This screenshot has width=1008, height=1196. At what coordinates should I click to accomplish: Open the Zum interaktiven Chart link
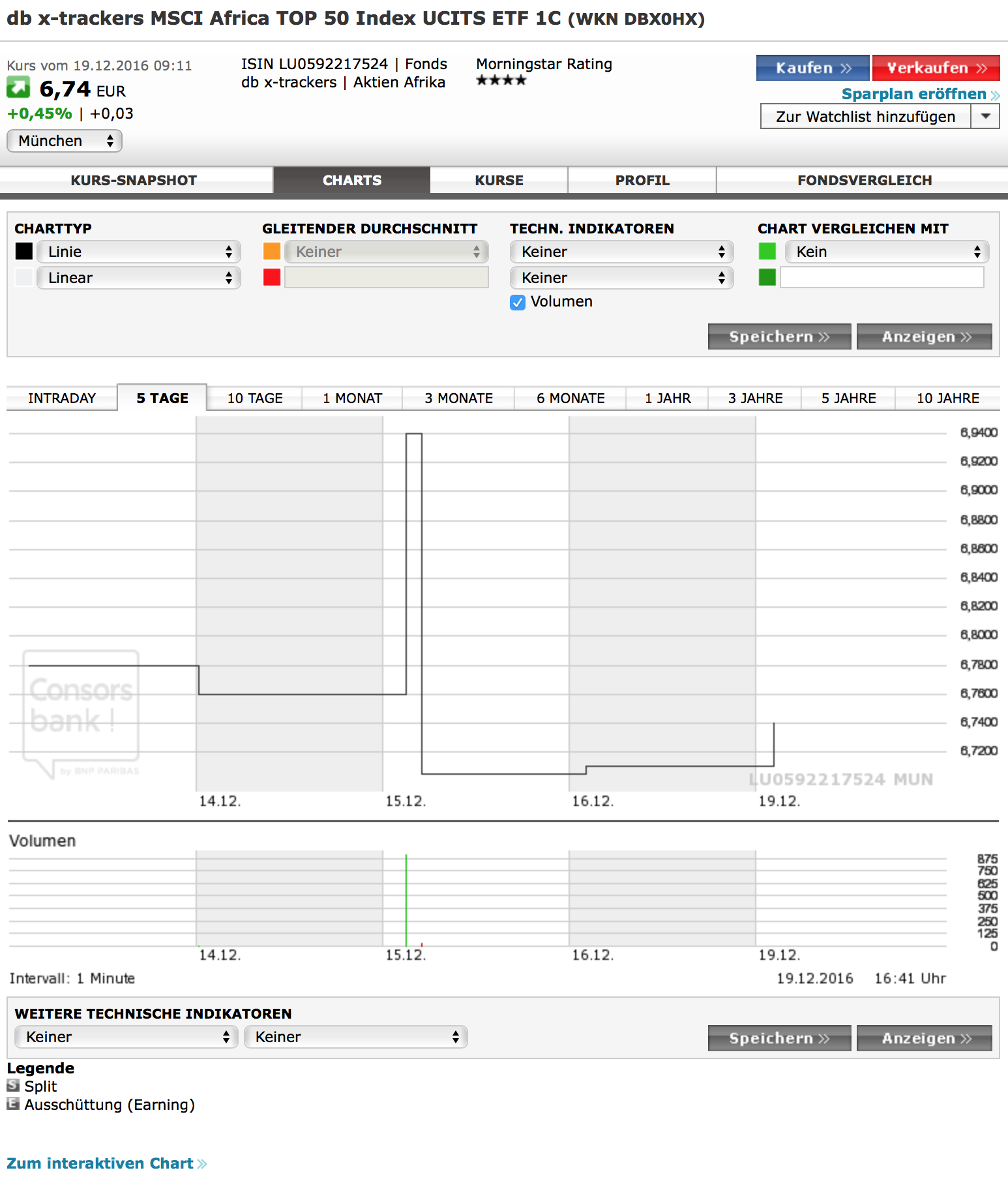click(x=107, y=1163)
